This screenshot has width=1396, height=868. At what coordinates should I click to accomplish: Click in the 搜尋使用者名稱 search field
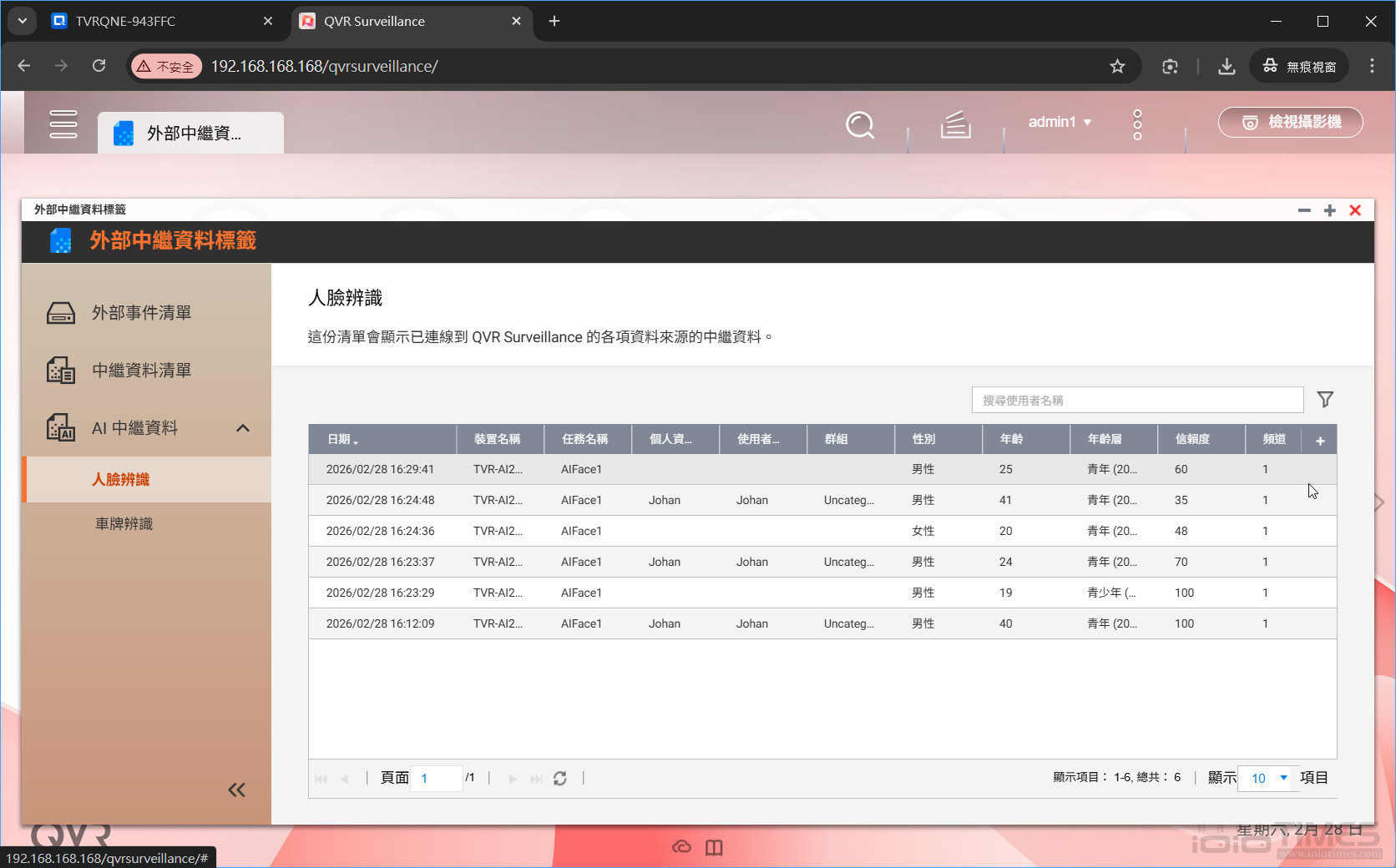pos(1136,399)
